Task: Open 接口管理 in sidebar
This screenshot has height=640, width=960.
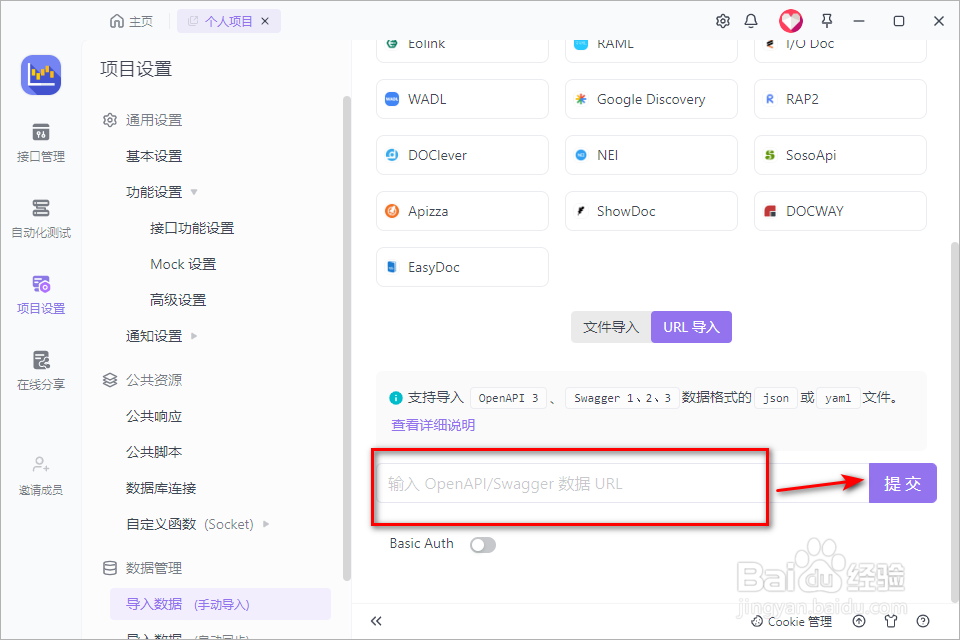Action: pos(41,143)
